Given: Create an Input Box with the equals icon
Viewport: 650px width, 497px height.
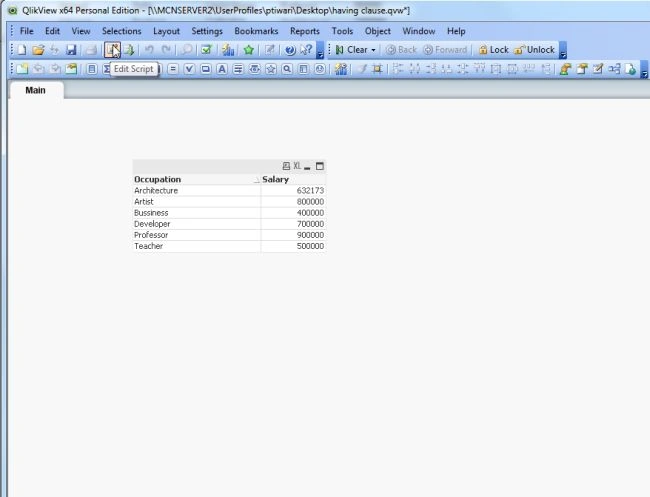Looking at the screenshot, I should 173,69.
